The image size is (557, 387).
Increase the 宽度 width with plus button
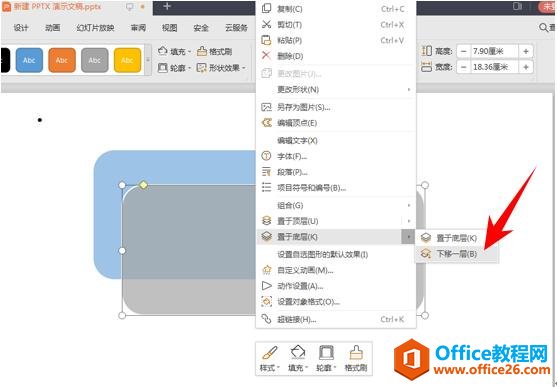[x=526, y=67]
